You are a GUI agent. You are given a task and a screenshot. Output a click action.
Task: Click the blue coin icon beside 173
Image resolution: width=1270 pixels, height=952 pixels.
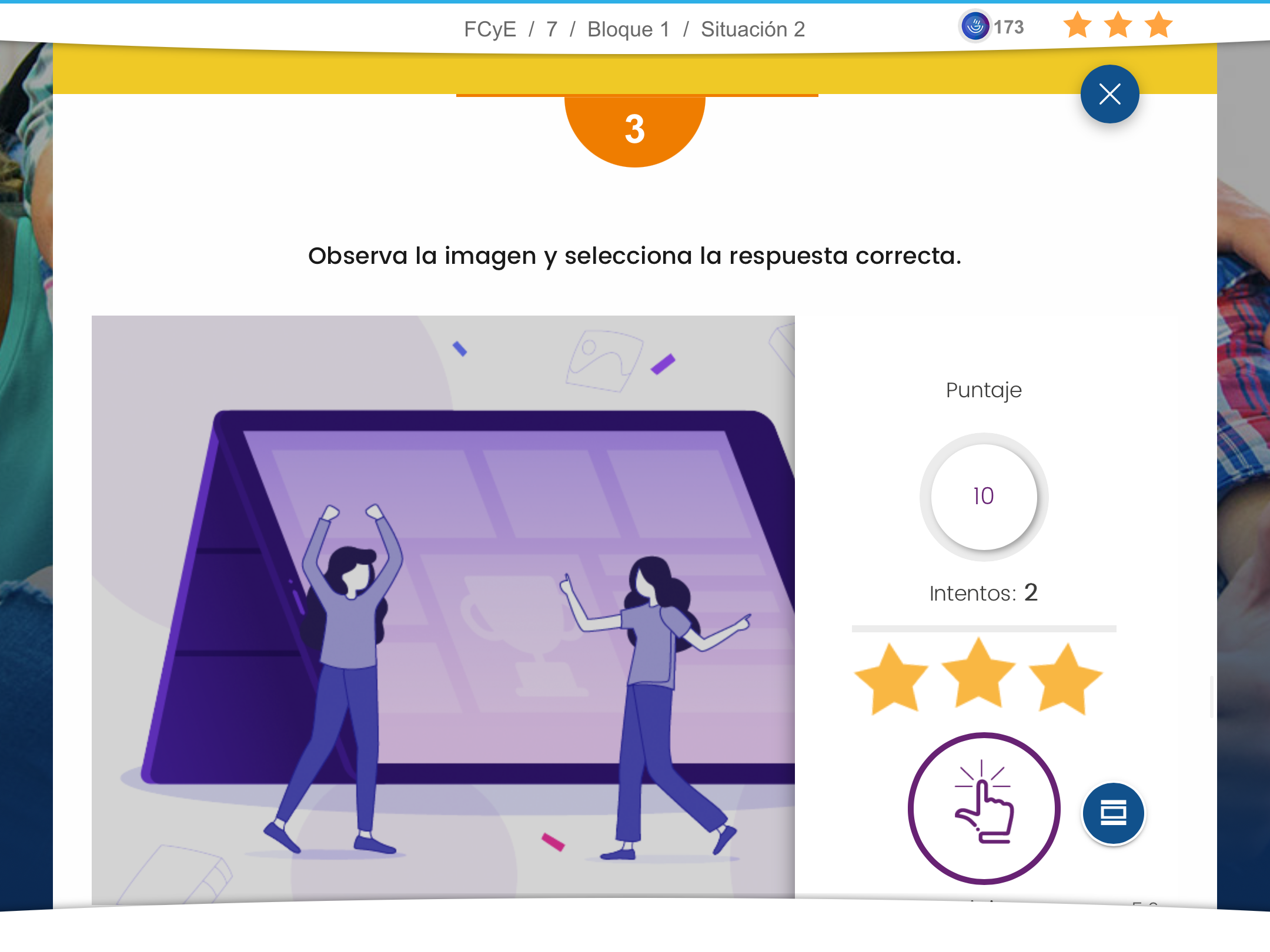975,26
